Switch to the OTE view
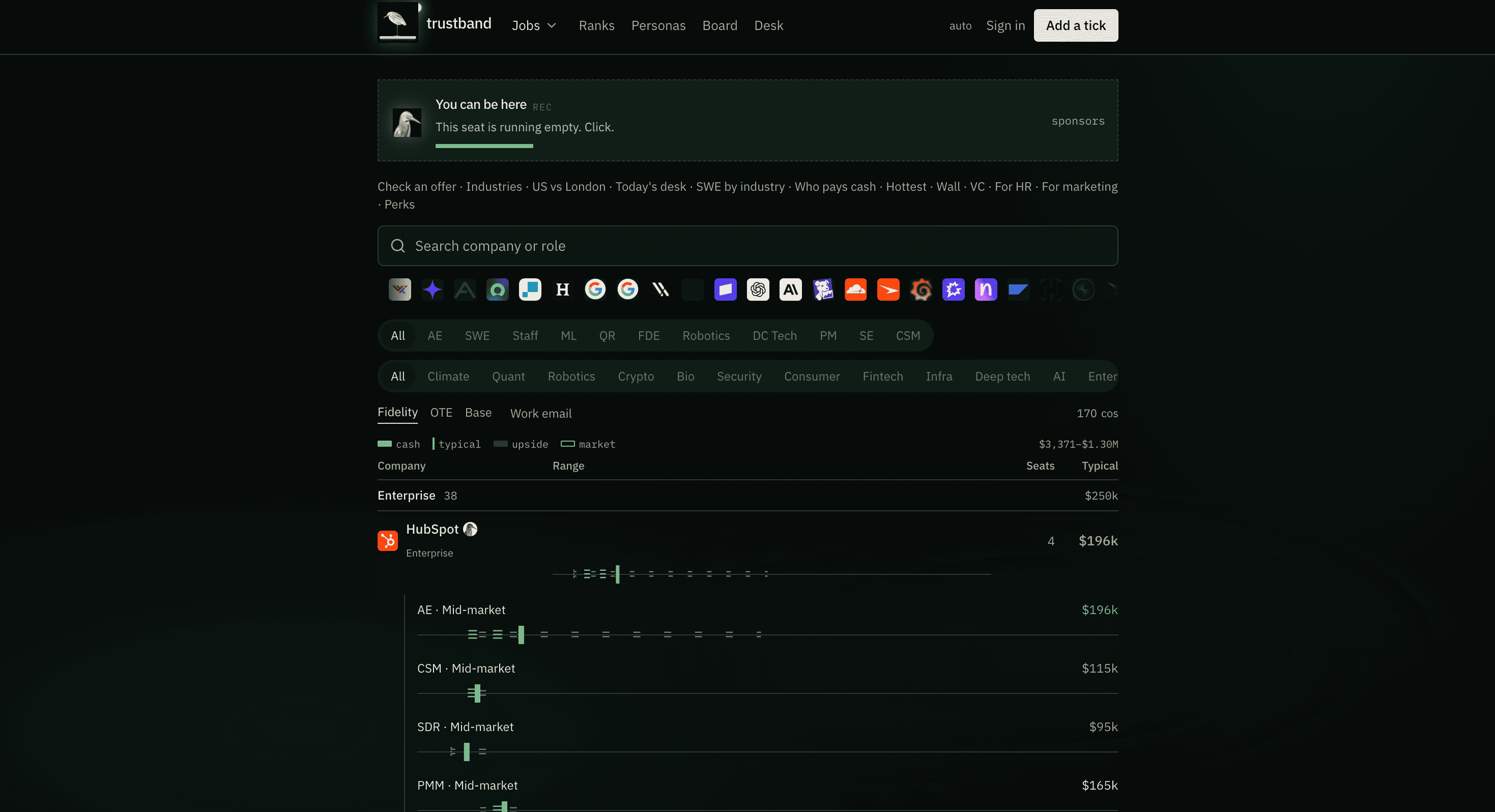Screen dimensions: 1495x812 click(441, 412)
